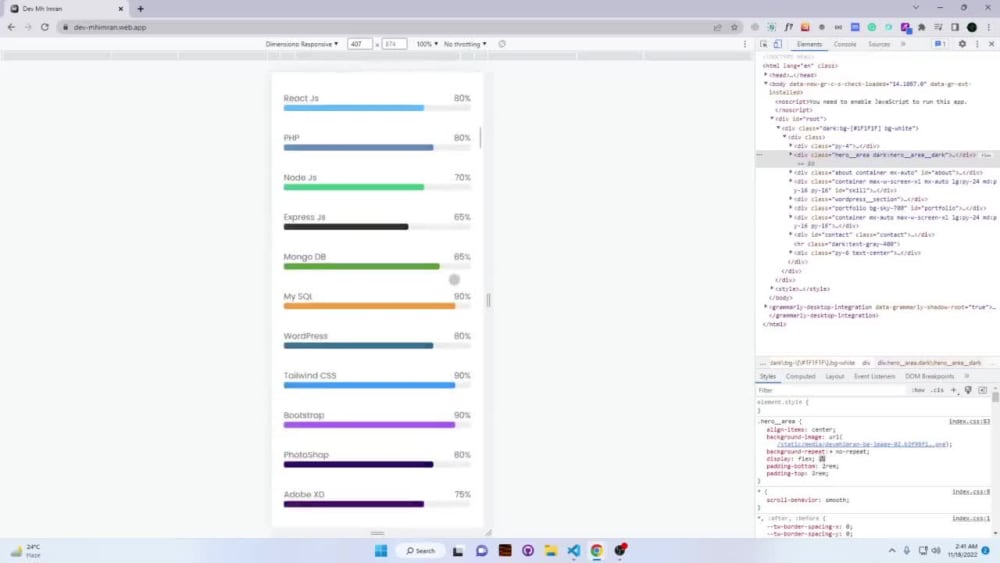Open the Computed styles tab
This screenshot has height=563, width=1000.
click(x=800, y=376)
